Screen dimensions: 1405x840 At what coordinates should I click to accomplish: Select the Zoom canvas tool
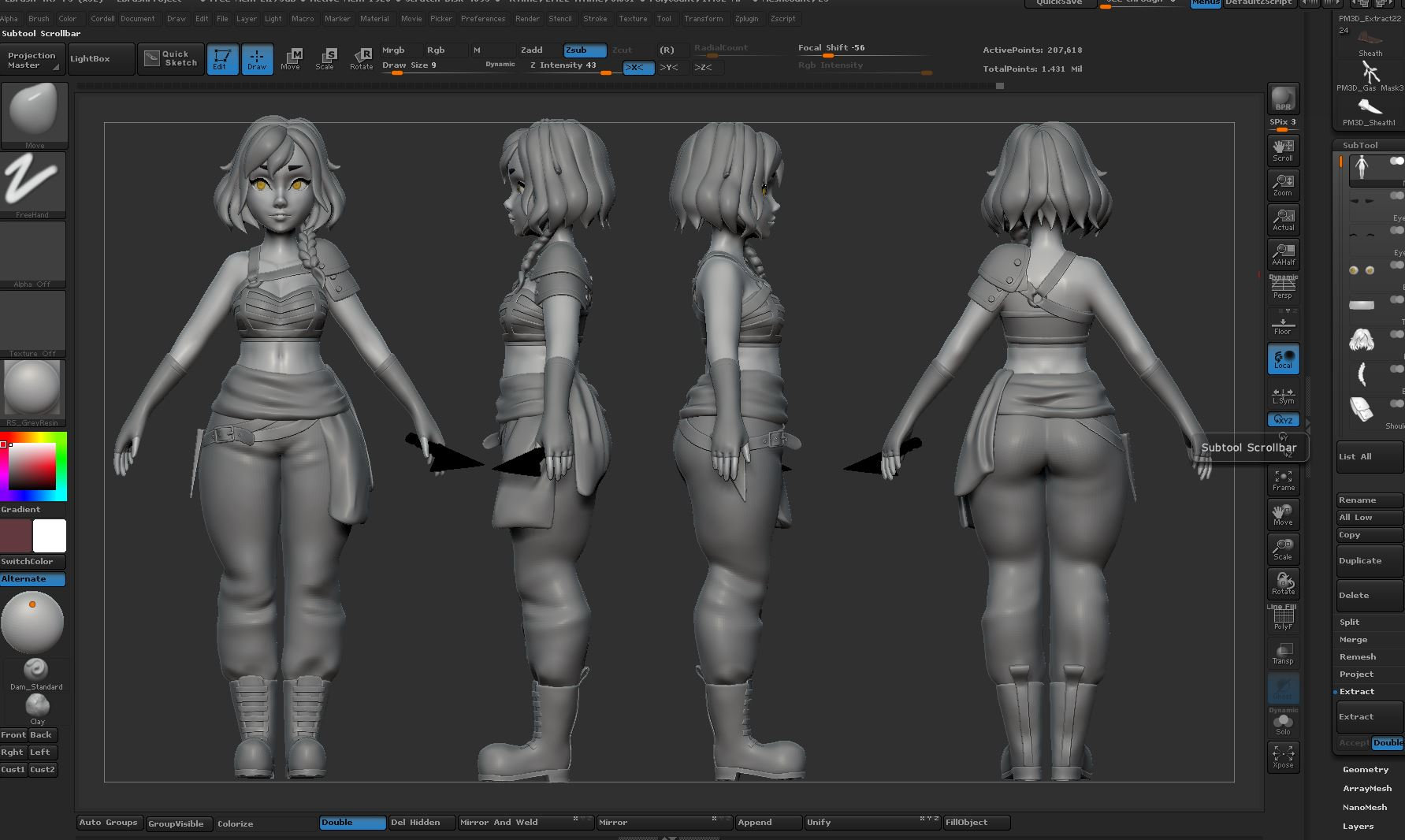coord(1283,184)
